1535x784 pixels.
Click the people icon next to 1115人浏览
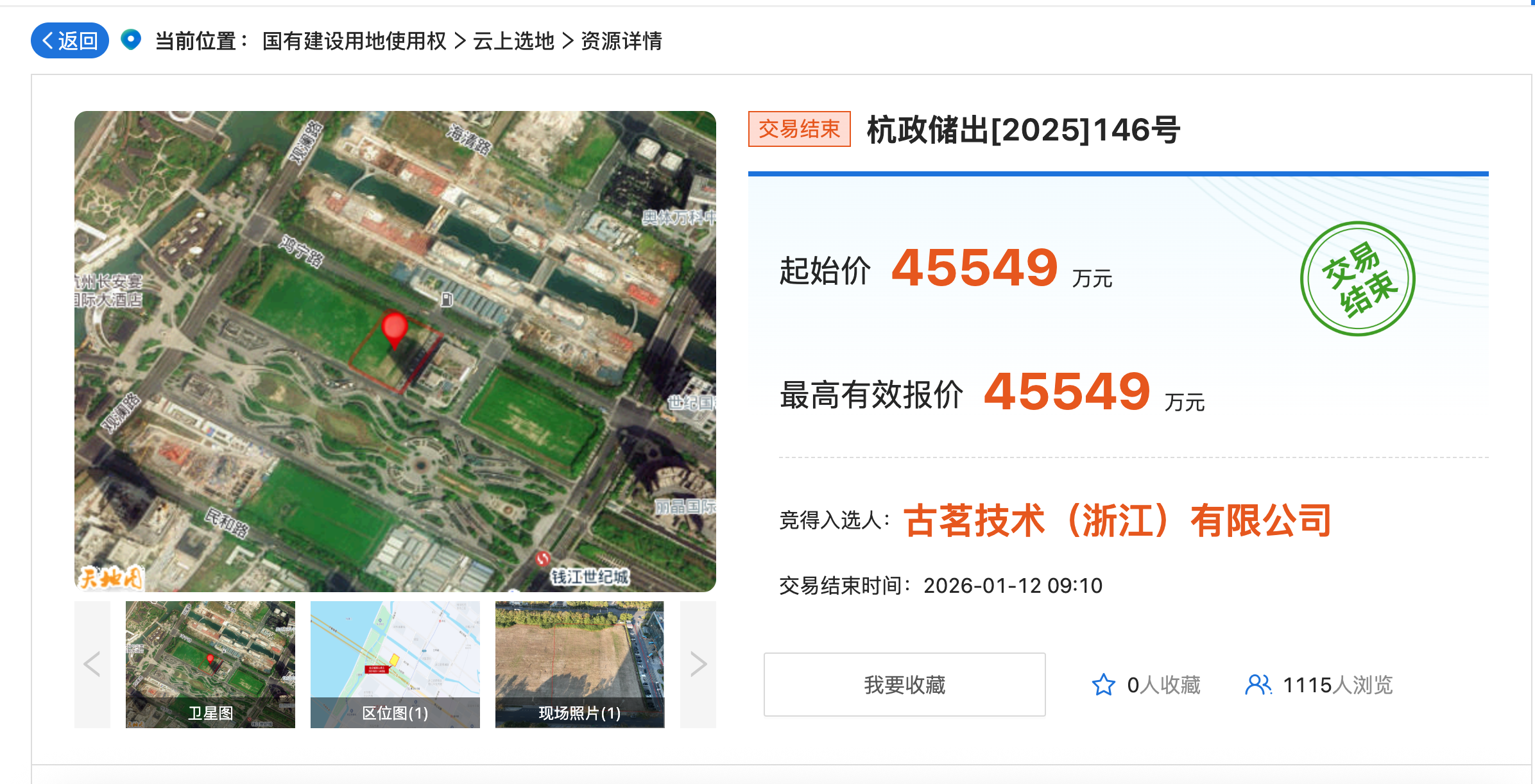1259,685
